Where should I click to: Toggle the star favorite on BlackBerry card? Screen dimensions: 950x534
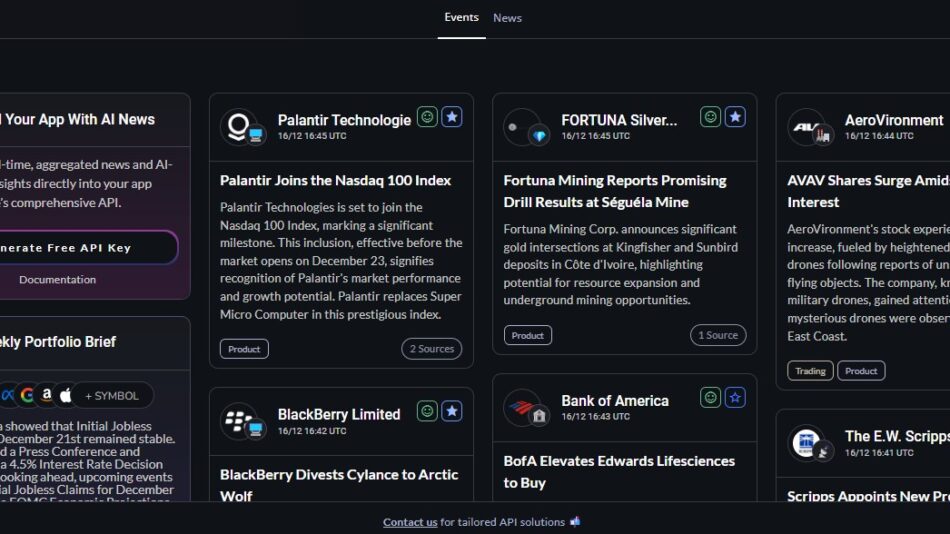tap(451, 411)
